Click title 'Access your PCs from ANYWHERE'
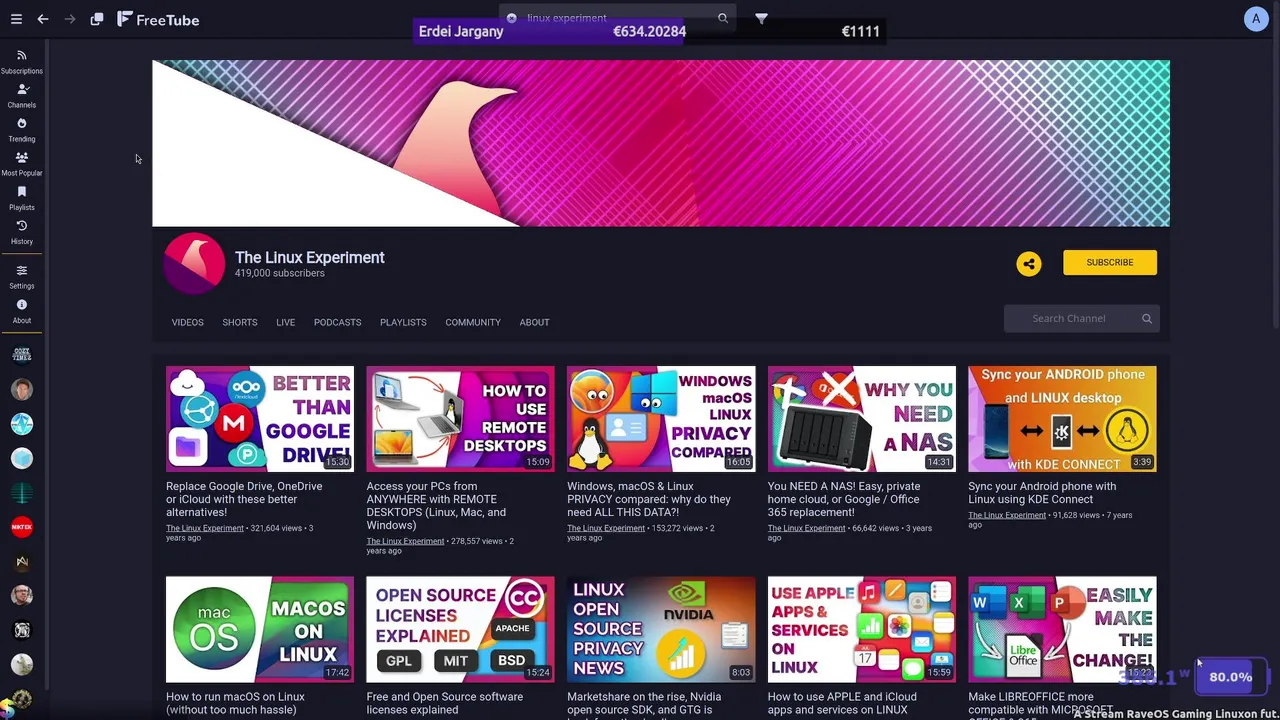This screenshot has height=720, width=1280. [x=436, y=505]
